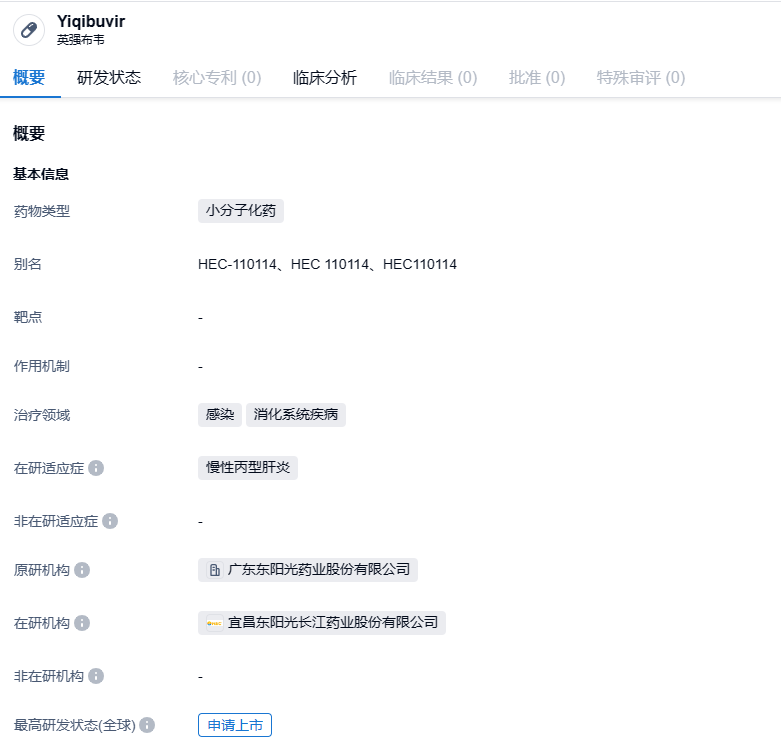Click info icon next to 原研机构
This screenshot has width=781, height=754.
(x=82, y=570)
